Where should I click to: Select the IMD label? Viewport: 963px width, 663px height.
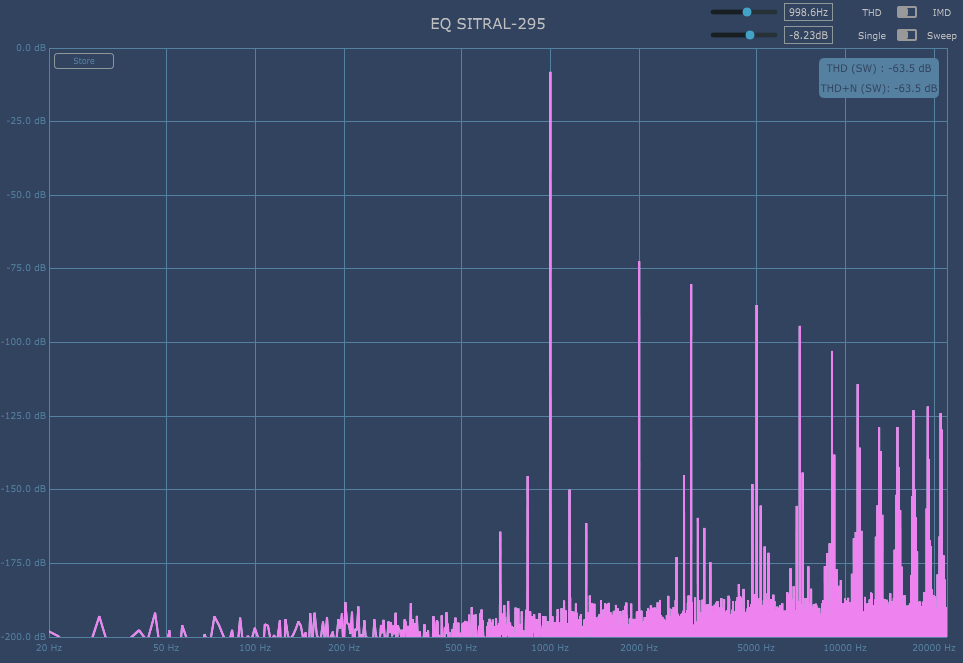coord(941,12)
